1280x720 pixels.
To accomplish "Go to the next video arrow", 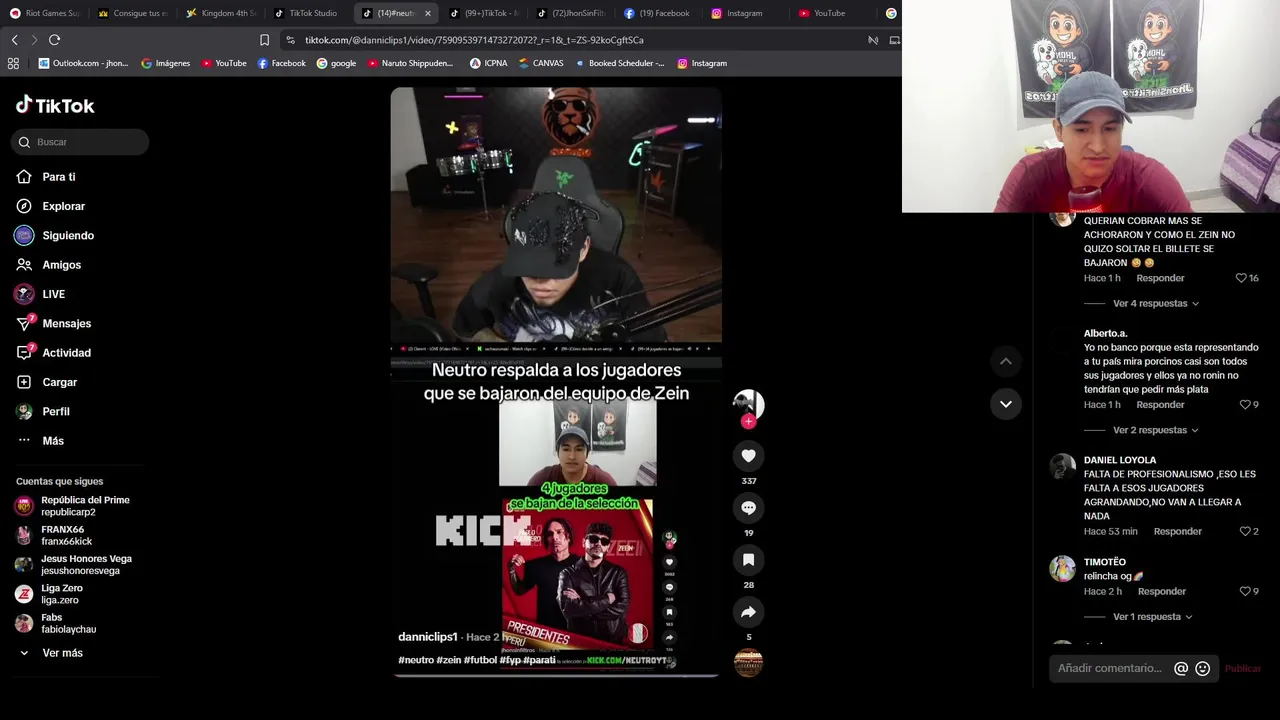I will 1006,404.
